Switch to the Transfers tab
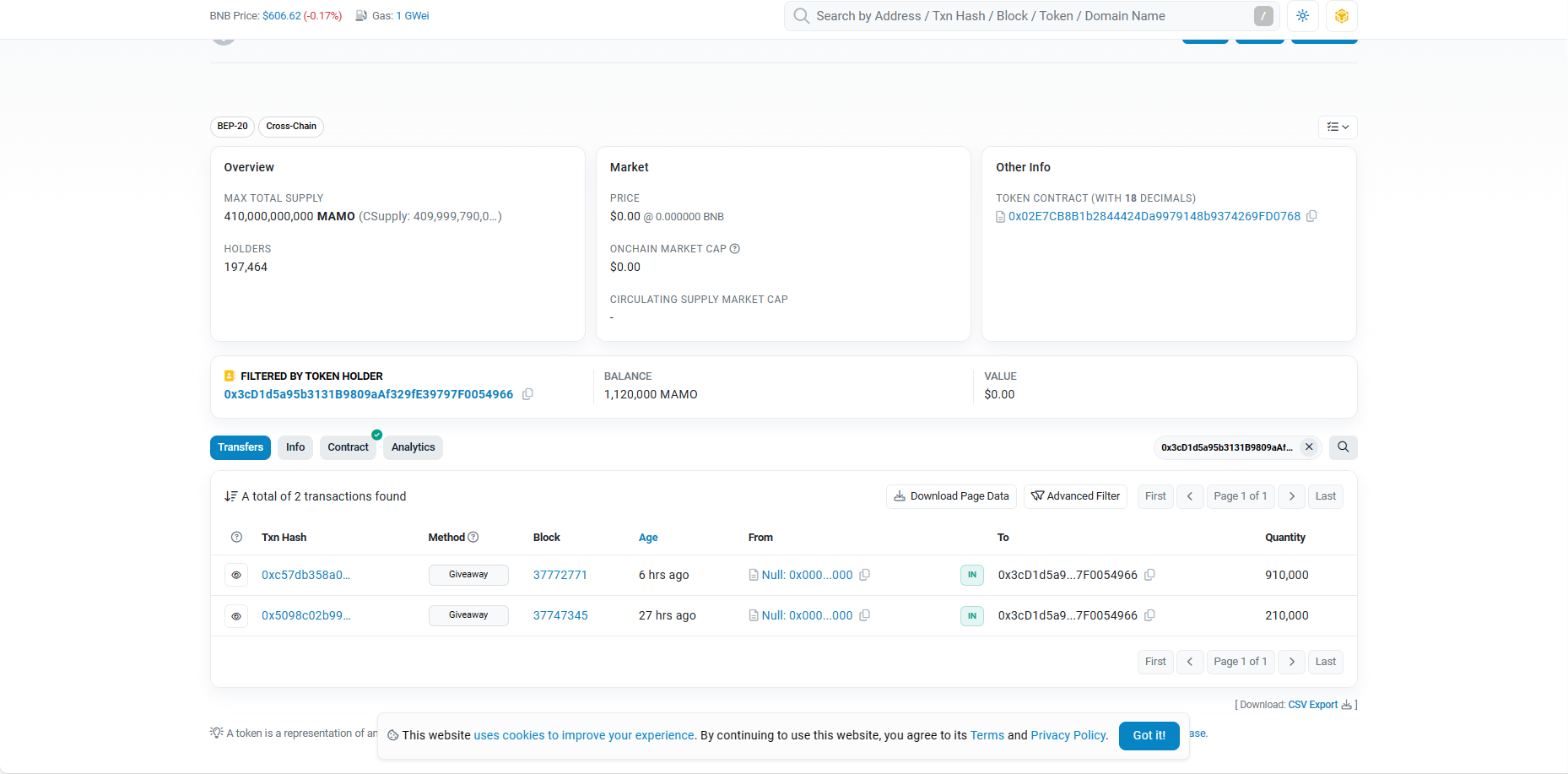1568x774 pixels. [x=241, y=447]
